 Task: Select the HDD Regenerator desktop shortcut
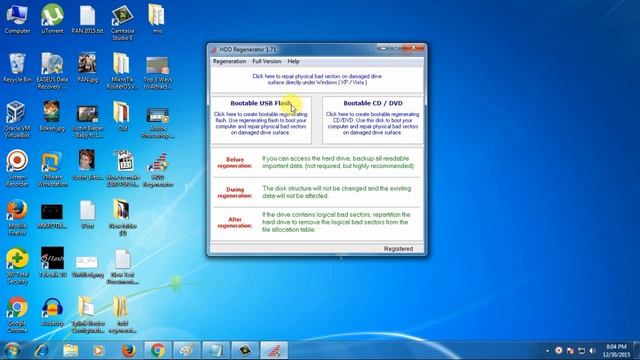point(158,169)
